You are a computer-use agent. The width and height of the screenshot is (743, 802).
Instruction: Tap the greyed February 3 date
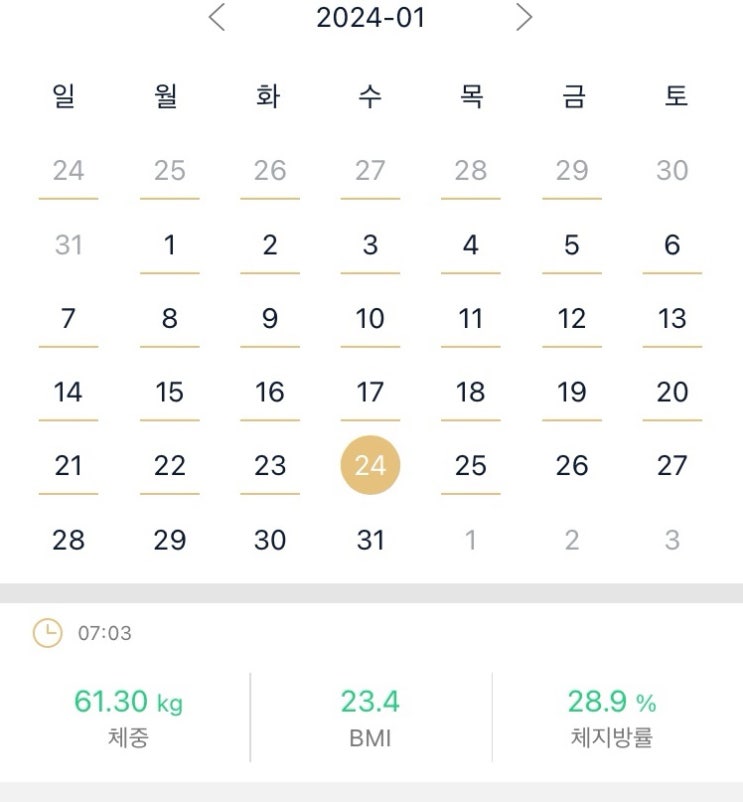coord(672,540)
